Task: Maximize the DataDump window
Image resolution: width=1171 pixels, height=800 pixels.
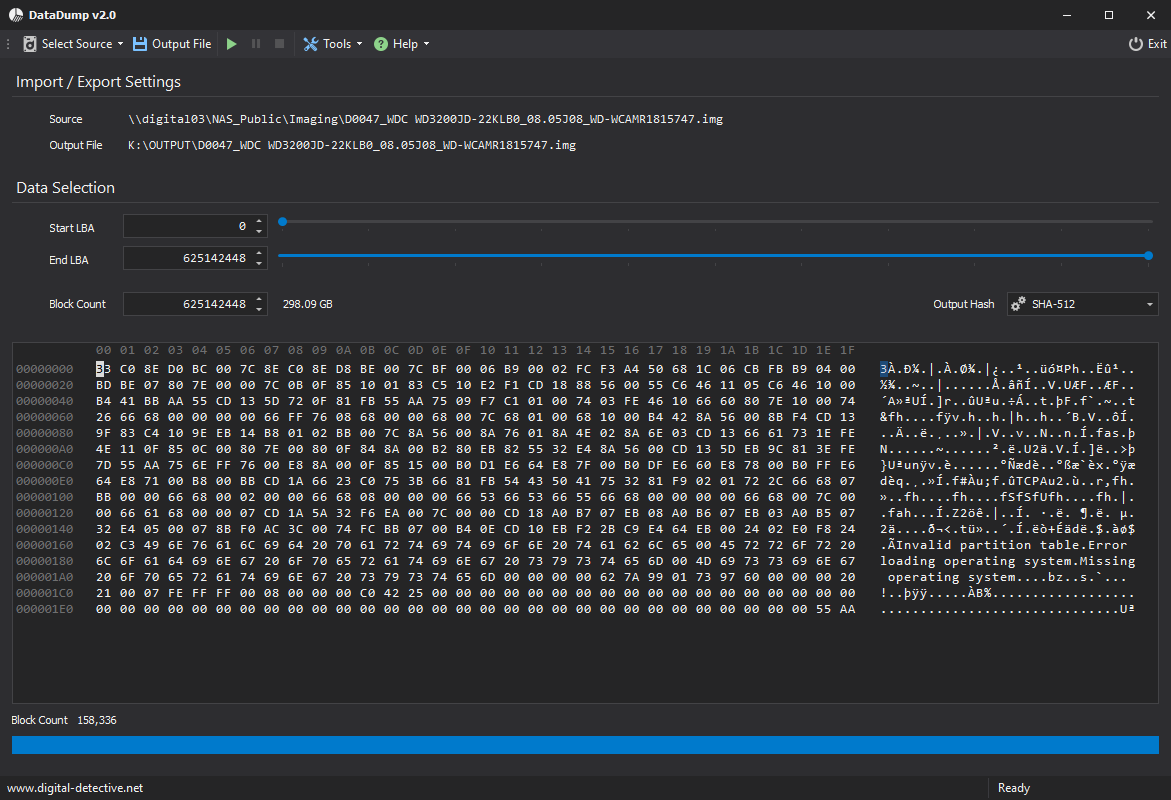Action: [1108, 15]
